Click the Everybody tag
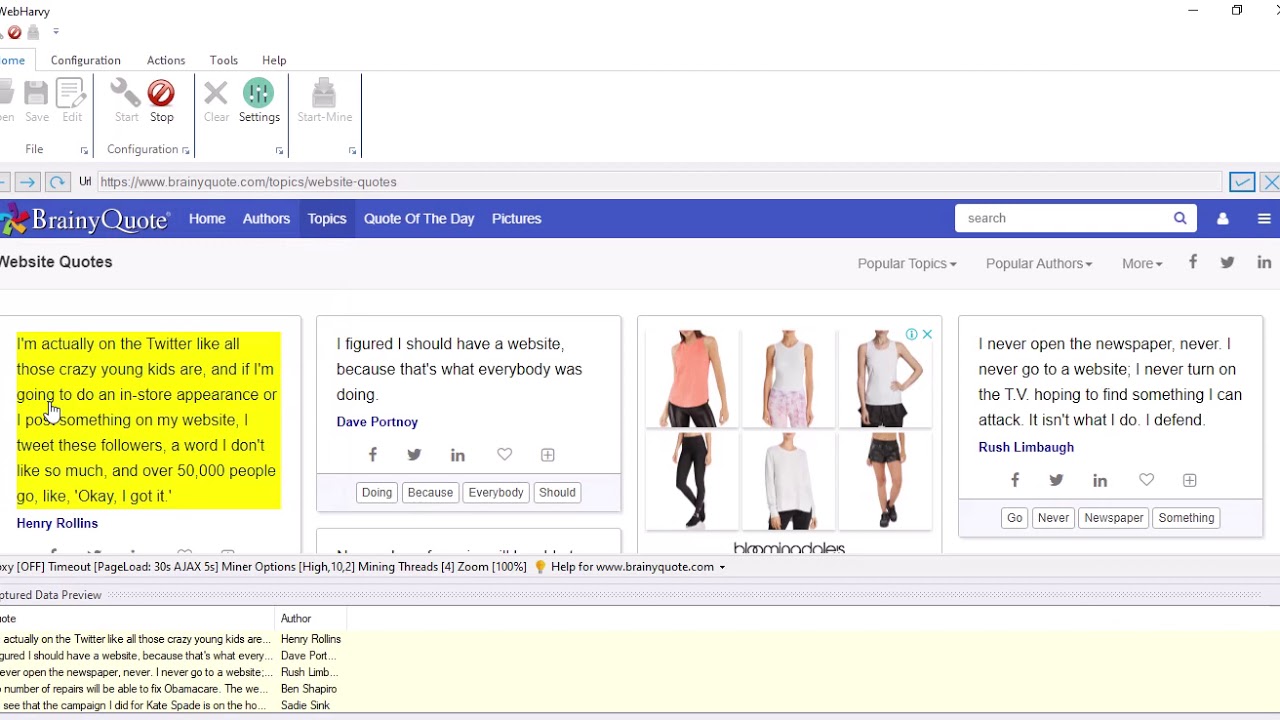 pyautogui.click(x=496, y=493)
